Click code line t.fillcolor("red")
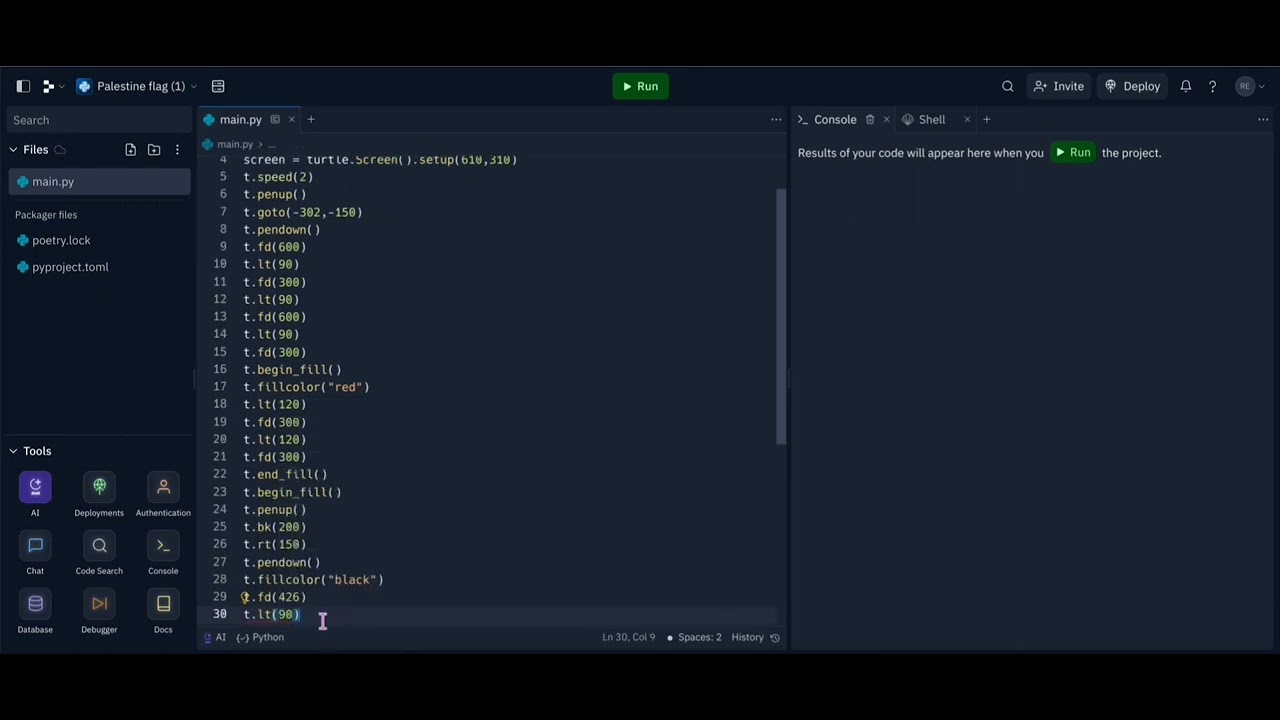This screenshot has height=720, width=1280. [x=306, y=387]
